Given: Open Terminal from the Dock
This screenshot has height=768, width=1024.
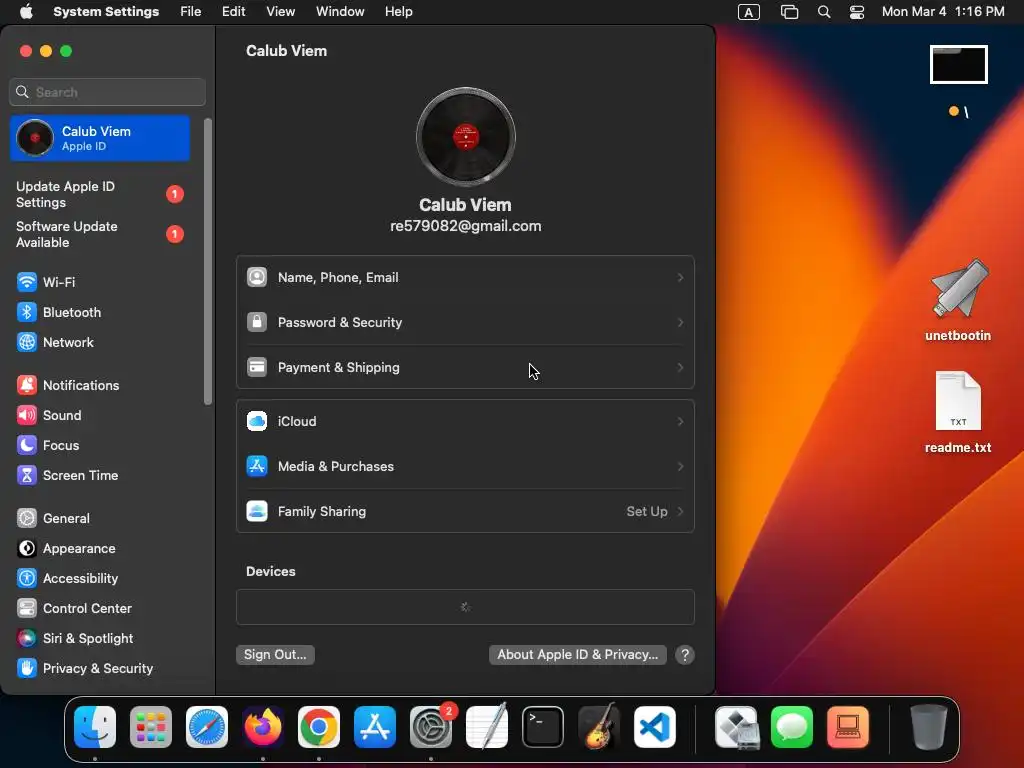Looking at the screenshot, I should (x=543, y=727).
